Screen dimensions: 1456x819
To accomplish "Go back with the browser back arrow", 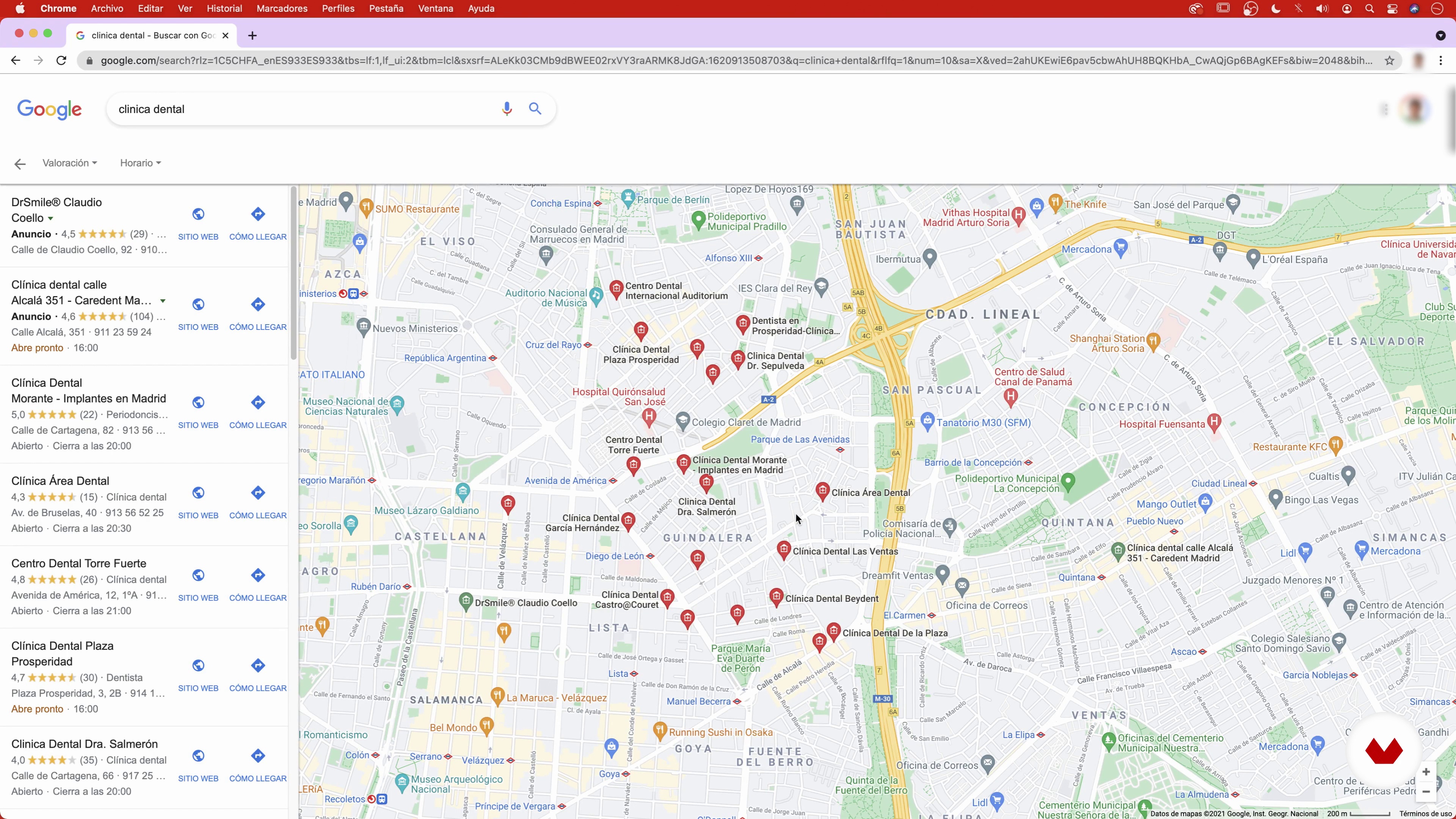I will click(x=15, y=61).
